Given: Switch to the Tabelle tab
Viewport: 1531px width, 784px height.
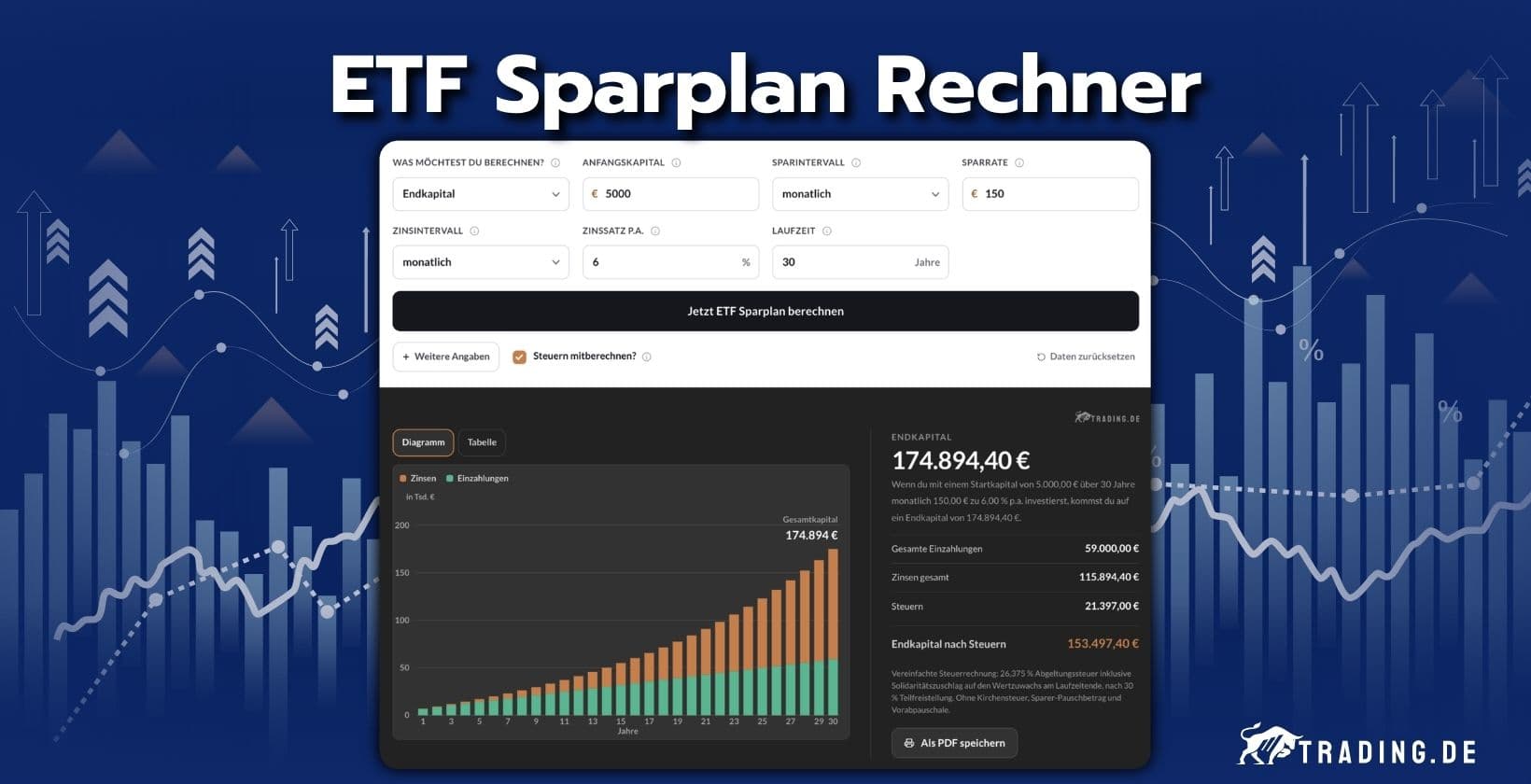Looking at the screenshot, I should point(482,442).
